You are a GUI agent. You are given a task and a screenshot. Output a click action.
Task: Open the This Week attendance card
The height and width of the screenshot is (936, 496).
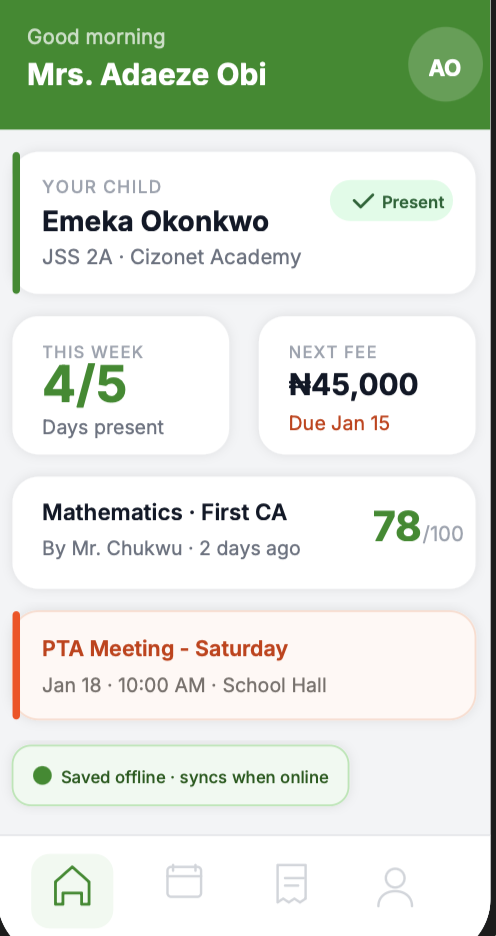point(121,385)
